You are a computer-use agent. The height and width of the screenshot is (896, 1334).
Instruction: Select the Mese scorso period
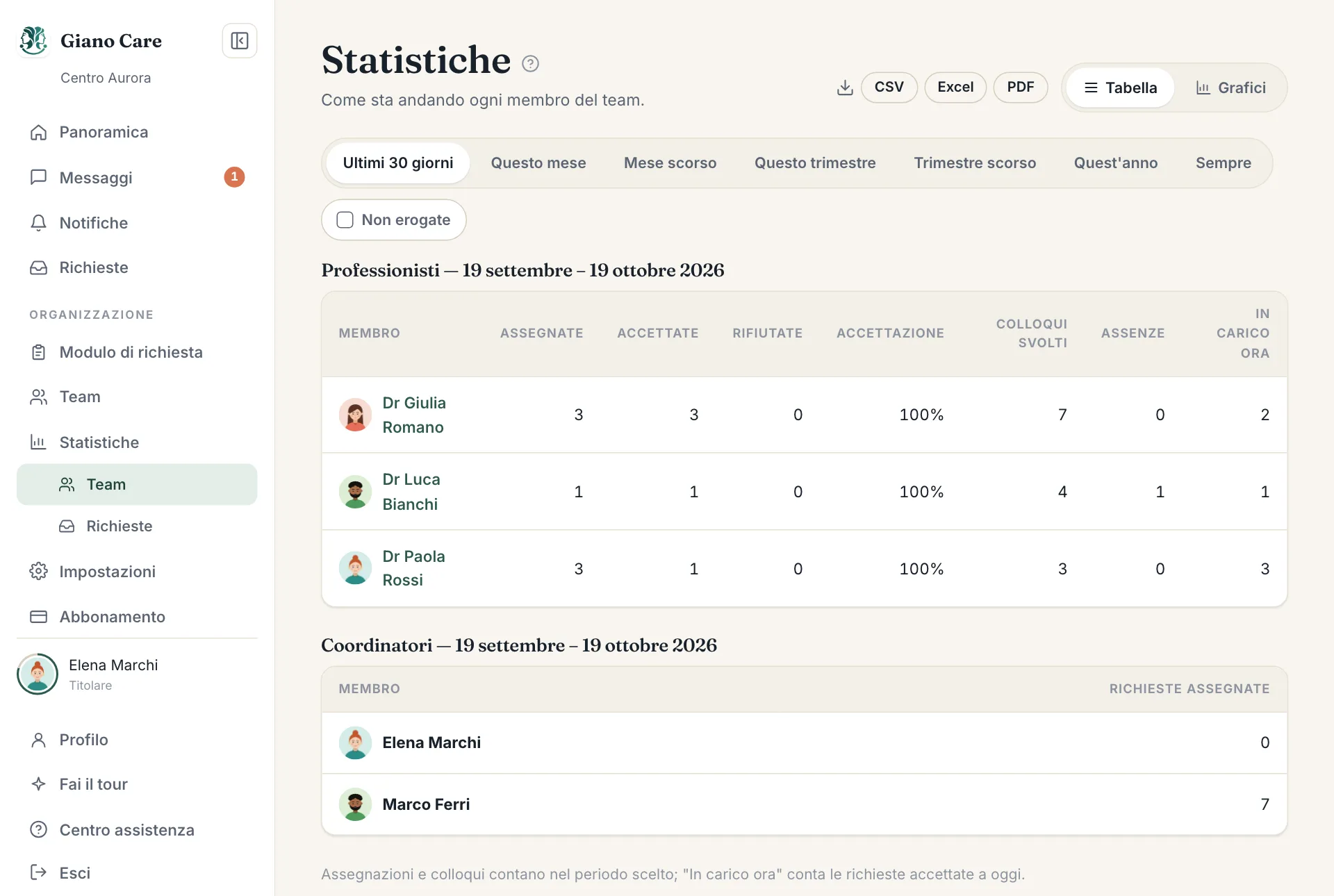pos(670,163)
